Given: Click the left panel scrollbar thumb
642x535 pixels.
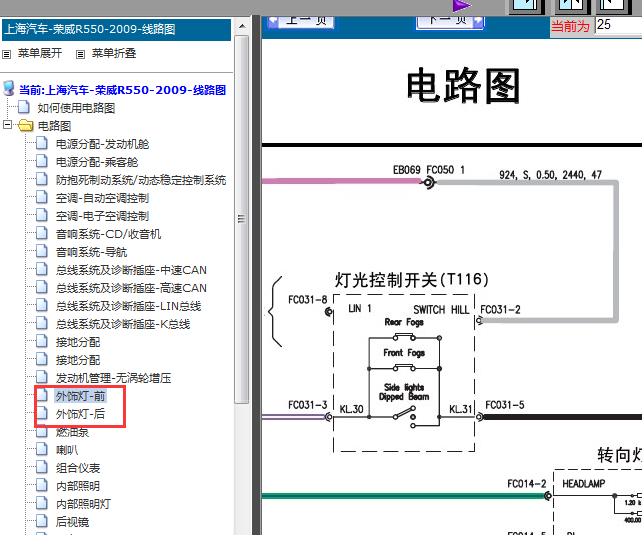Looking at the screenshot, I should (x=242, y=219).
